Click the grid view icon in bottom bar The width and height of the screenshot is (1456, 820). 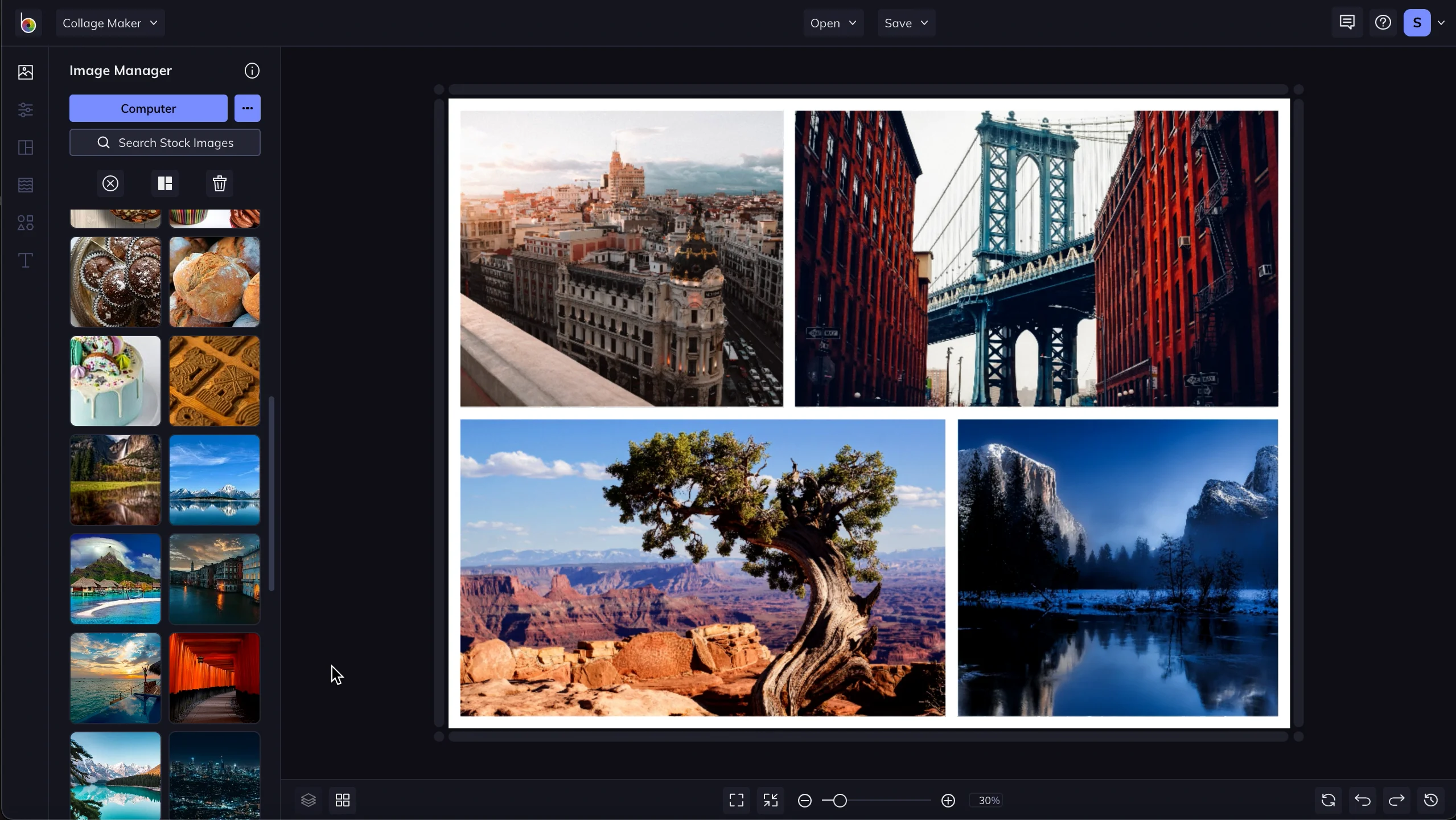point(343,800)
